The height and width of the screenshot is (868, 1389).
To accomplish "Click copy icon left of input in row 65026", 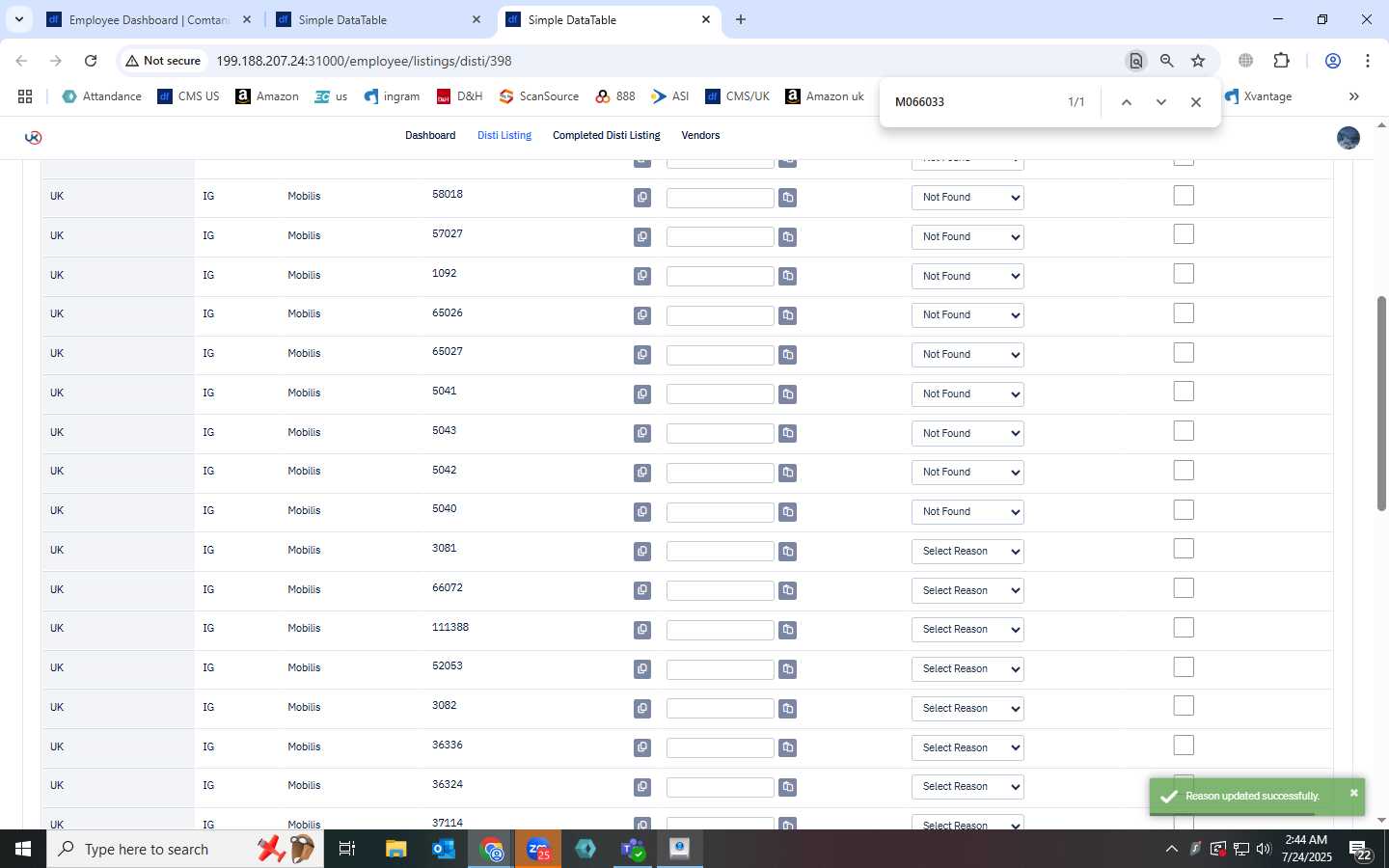I will pyautogui.click(x=642, y=315).
